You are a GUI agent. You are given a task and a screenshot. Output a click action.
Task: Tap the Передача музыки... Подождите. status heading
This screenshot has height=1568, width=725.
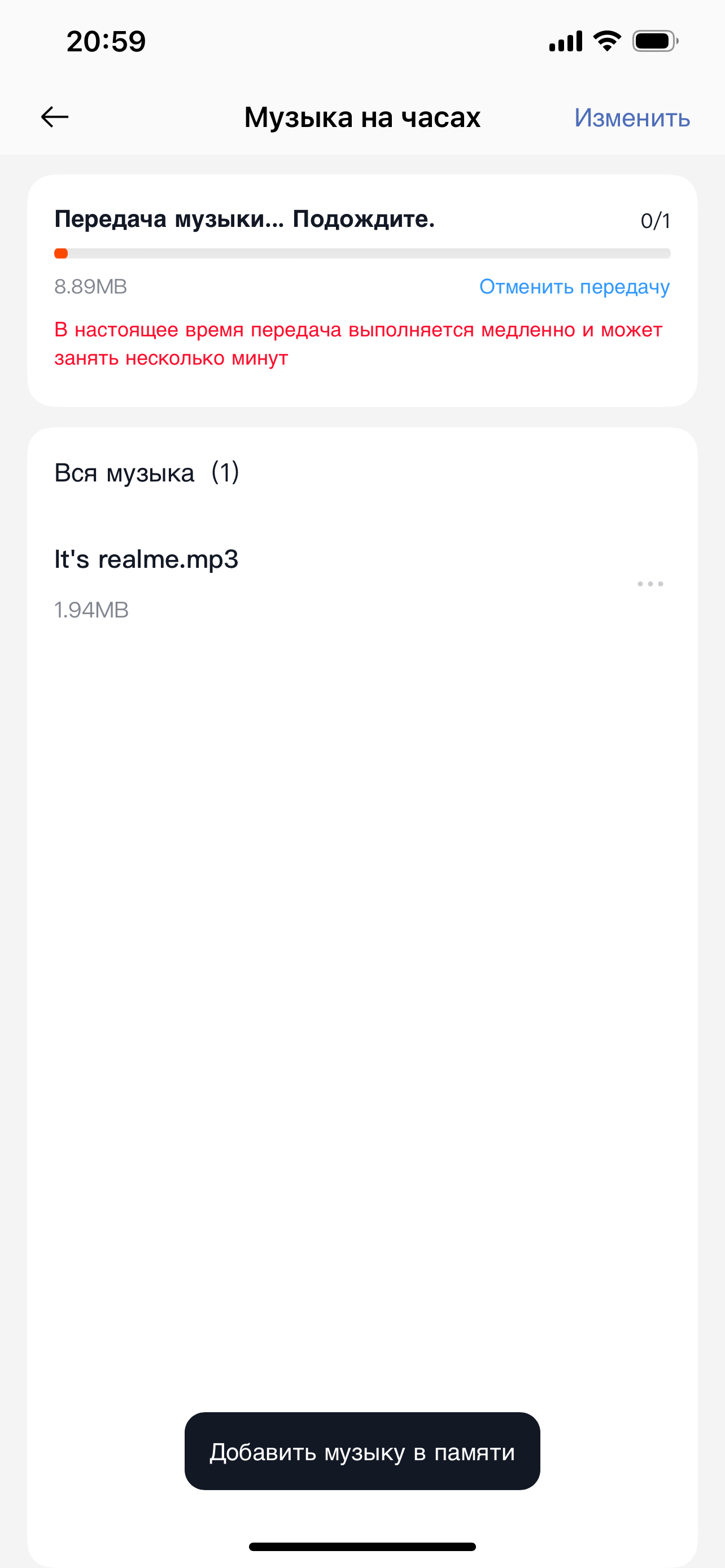(x=244, y=219)
